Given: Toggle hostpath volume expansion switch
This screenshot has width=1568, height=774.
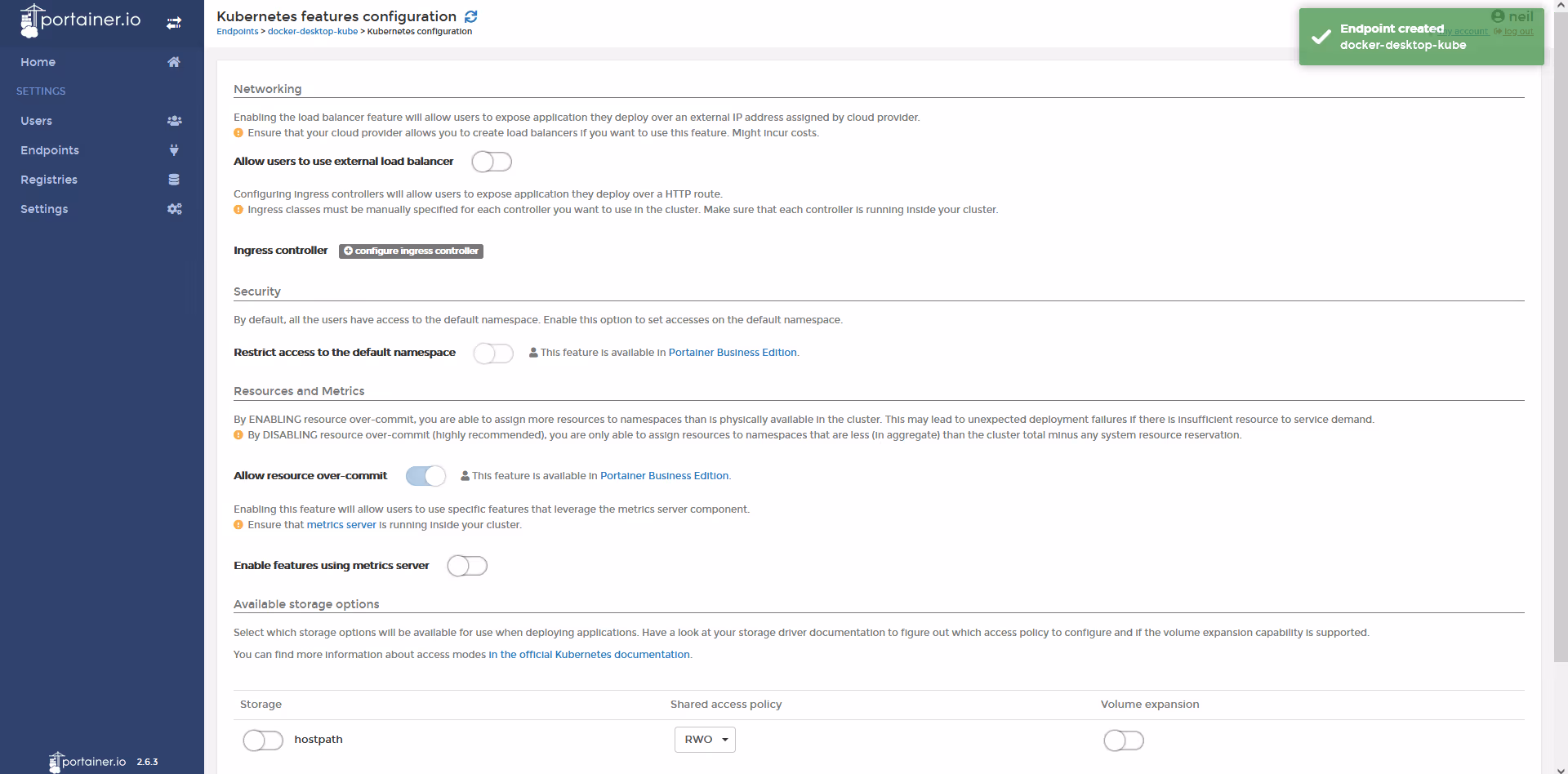Looking at the screenshot, I should tap(1124, 741).
